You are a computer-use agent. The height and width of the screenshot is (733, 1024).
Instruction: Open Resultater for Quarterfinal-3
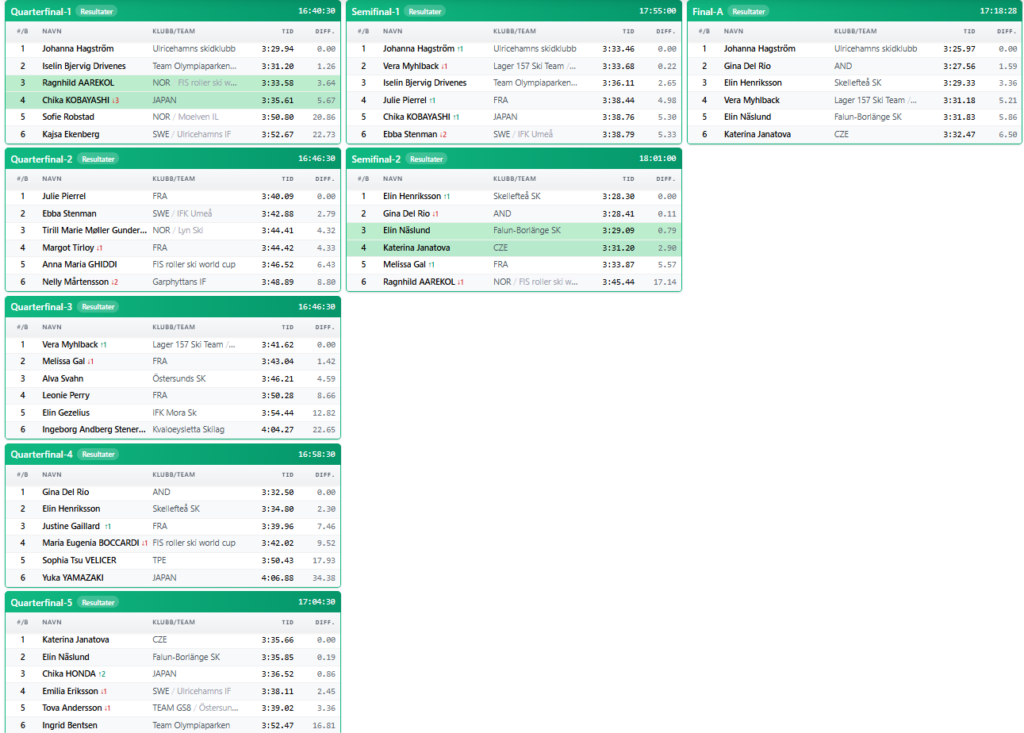coord(98,306)
